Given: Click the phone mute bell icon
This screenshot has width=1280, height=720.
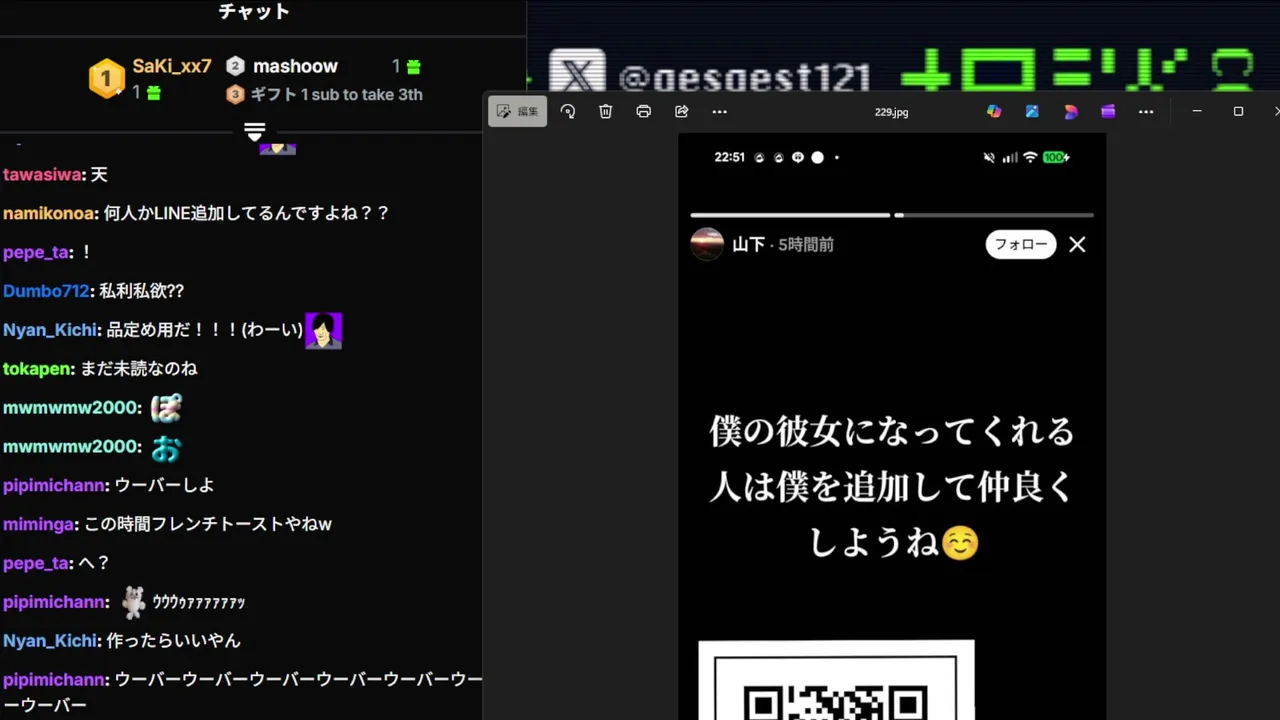Looking at the screenshot, I should (x=990, y=157).
